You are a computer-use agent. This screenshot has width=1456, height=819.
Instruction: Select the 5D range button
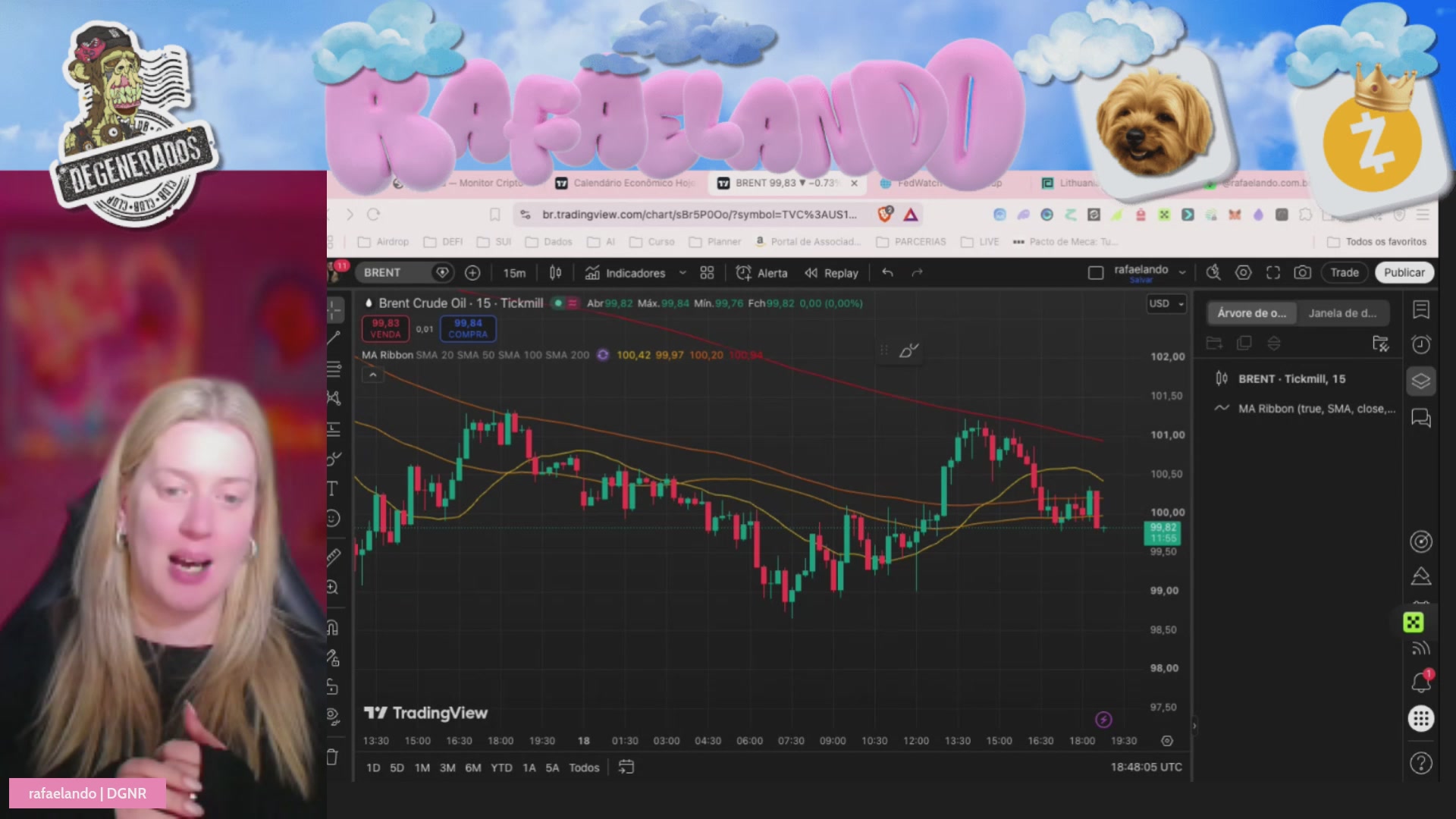pyautogui.click(x=397, y=767)
